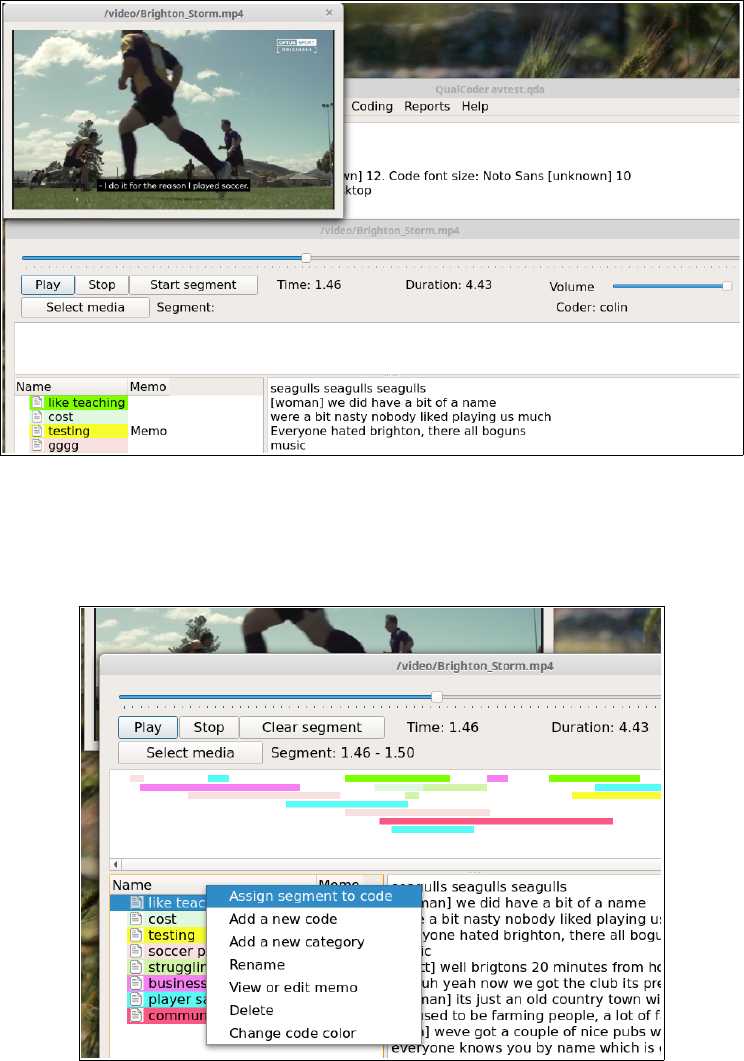Viewport: 744px width, 1061px height.
Task: Close the Brighton_Storm.mp4 video popup
Action: click(x=329, y=13)
